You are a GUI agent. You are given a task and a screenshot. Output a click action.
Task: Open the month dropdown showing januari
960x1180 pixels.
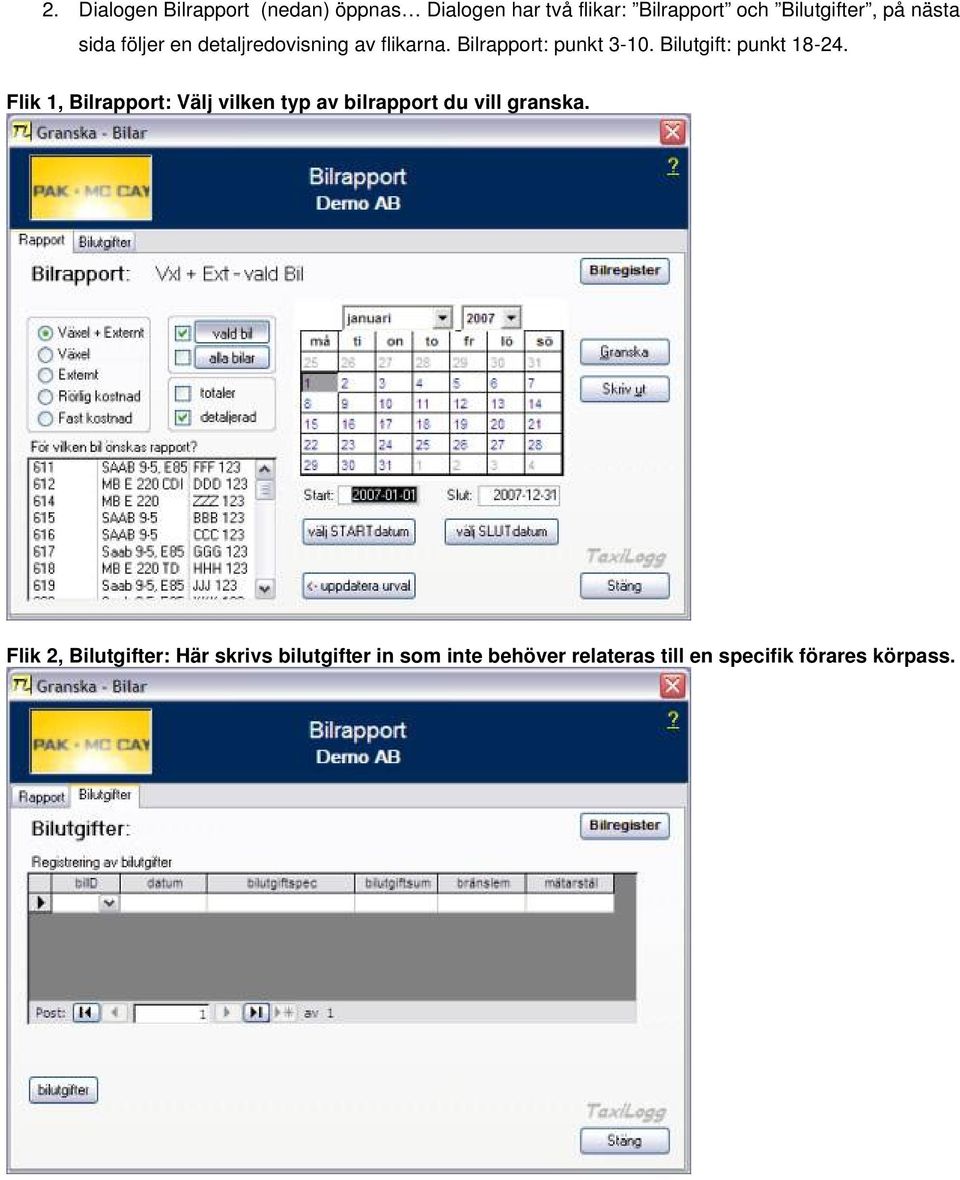pyautogui.click(x=442, y=318)
